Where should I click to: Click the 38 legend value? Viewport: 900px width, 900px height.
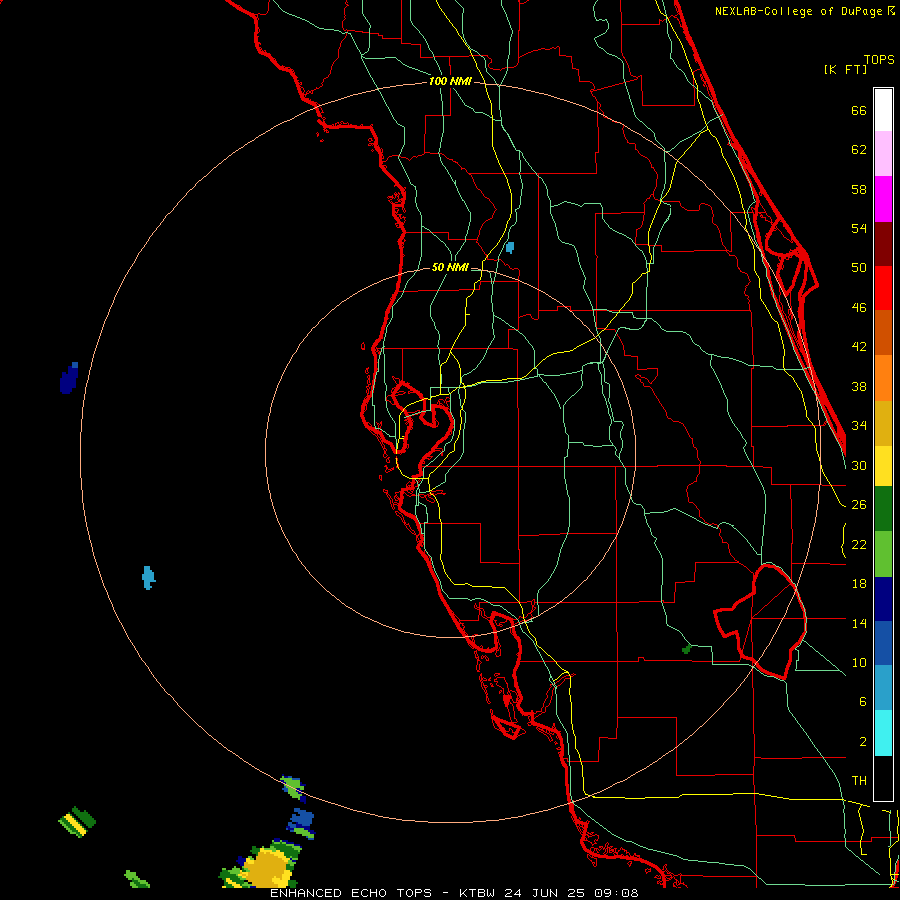859,386
